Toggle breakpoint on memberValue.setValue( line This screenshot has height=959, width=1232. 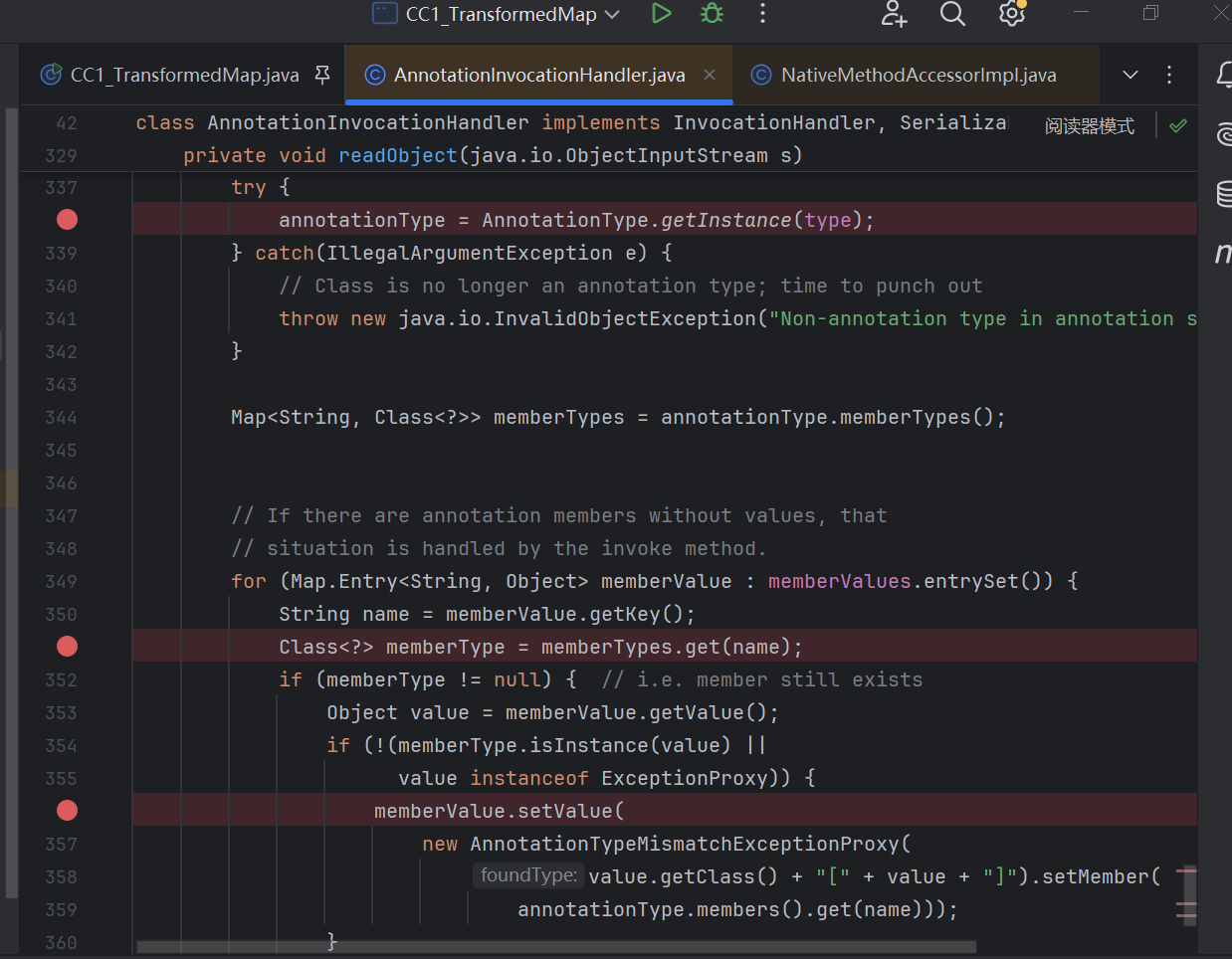tap(67, 811)
